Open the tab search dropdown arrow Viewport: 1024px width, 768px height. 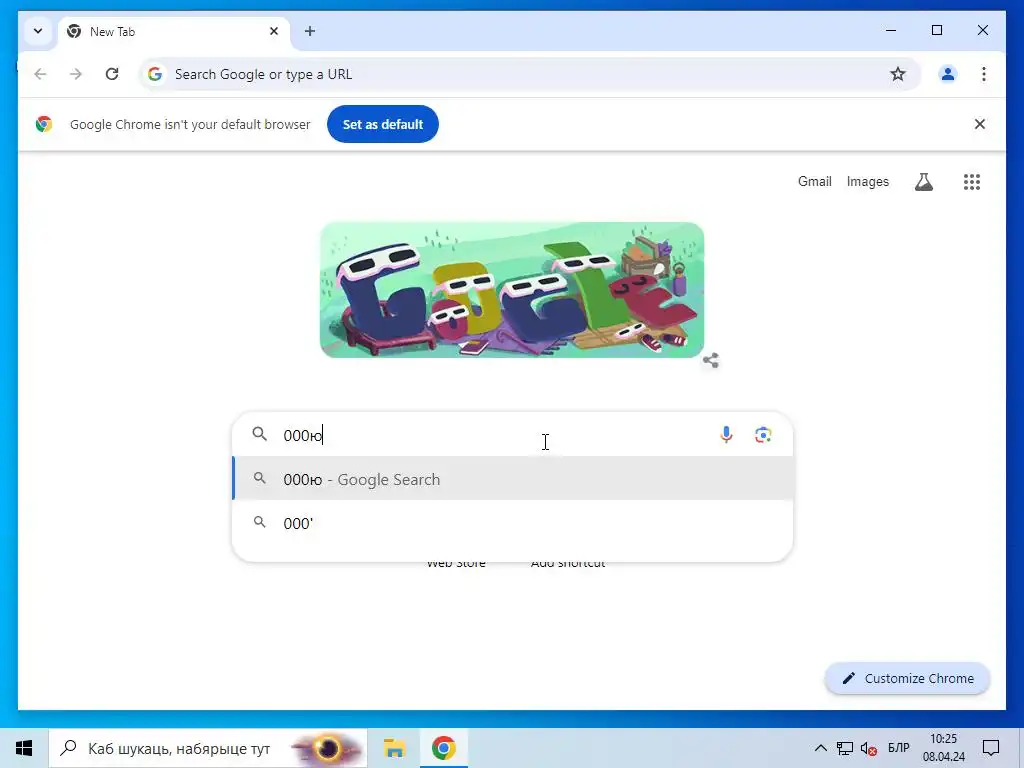click(x=38, y=31)
